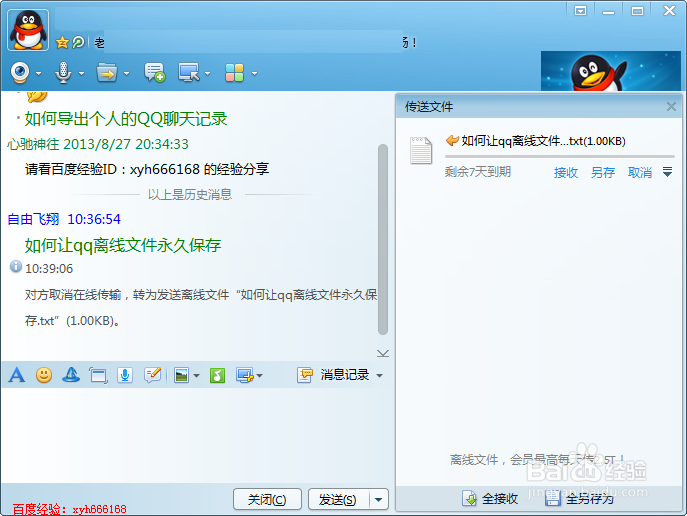Click the chat history vertical scrollbar
Image resolution: width=687 pixels, height=516 pixels.
tap(383, 240)
